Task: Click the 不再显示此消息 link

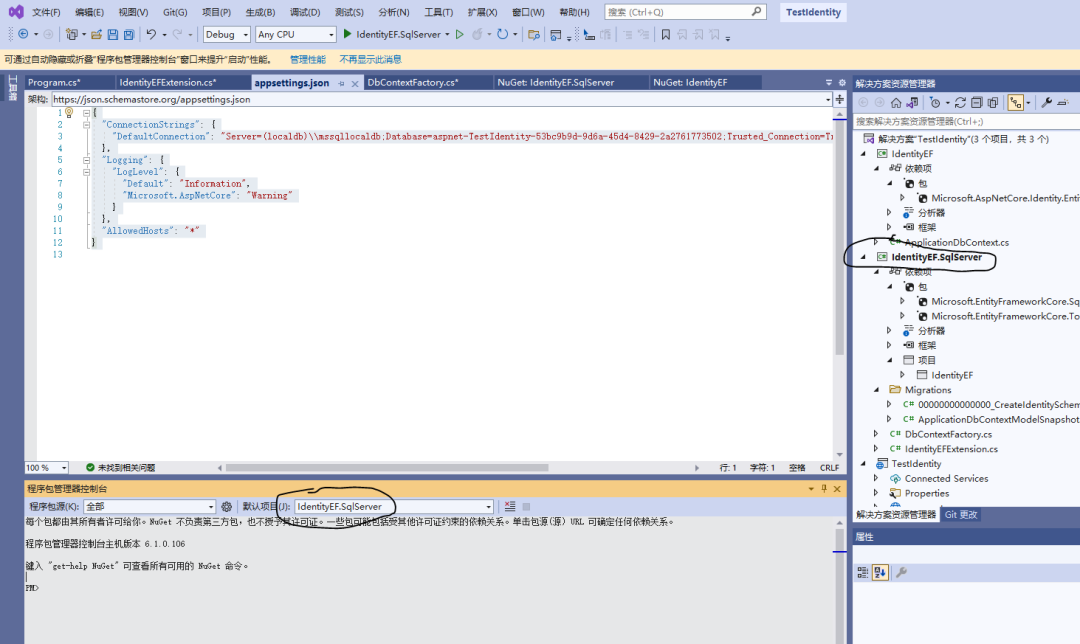Action: click(371, 60)
